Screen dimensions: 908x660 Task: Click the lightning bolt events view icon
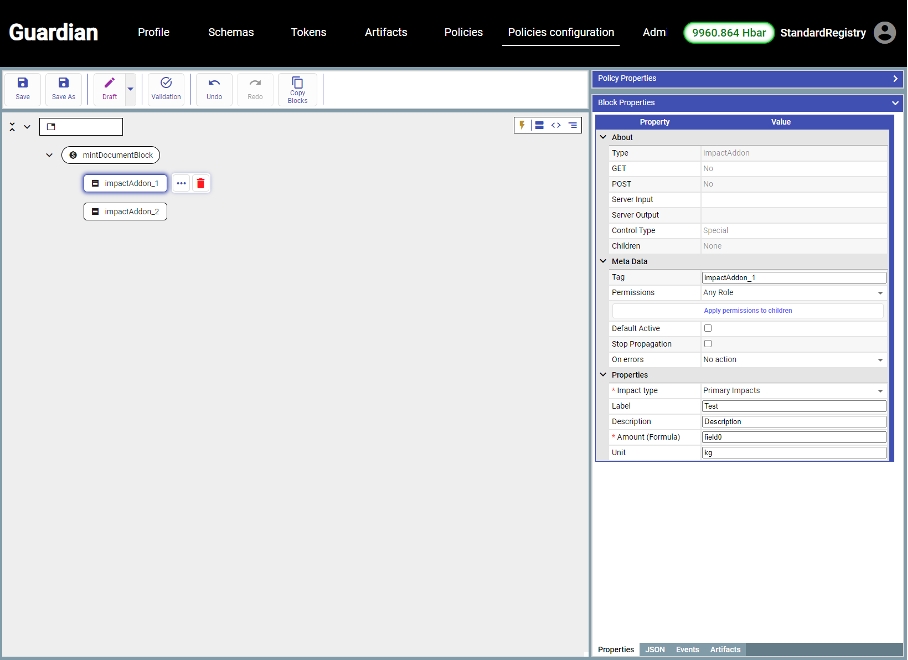coord(521,125)
